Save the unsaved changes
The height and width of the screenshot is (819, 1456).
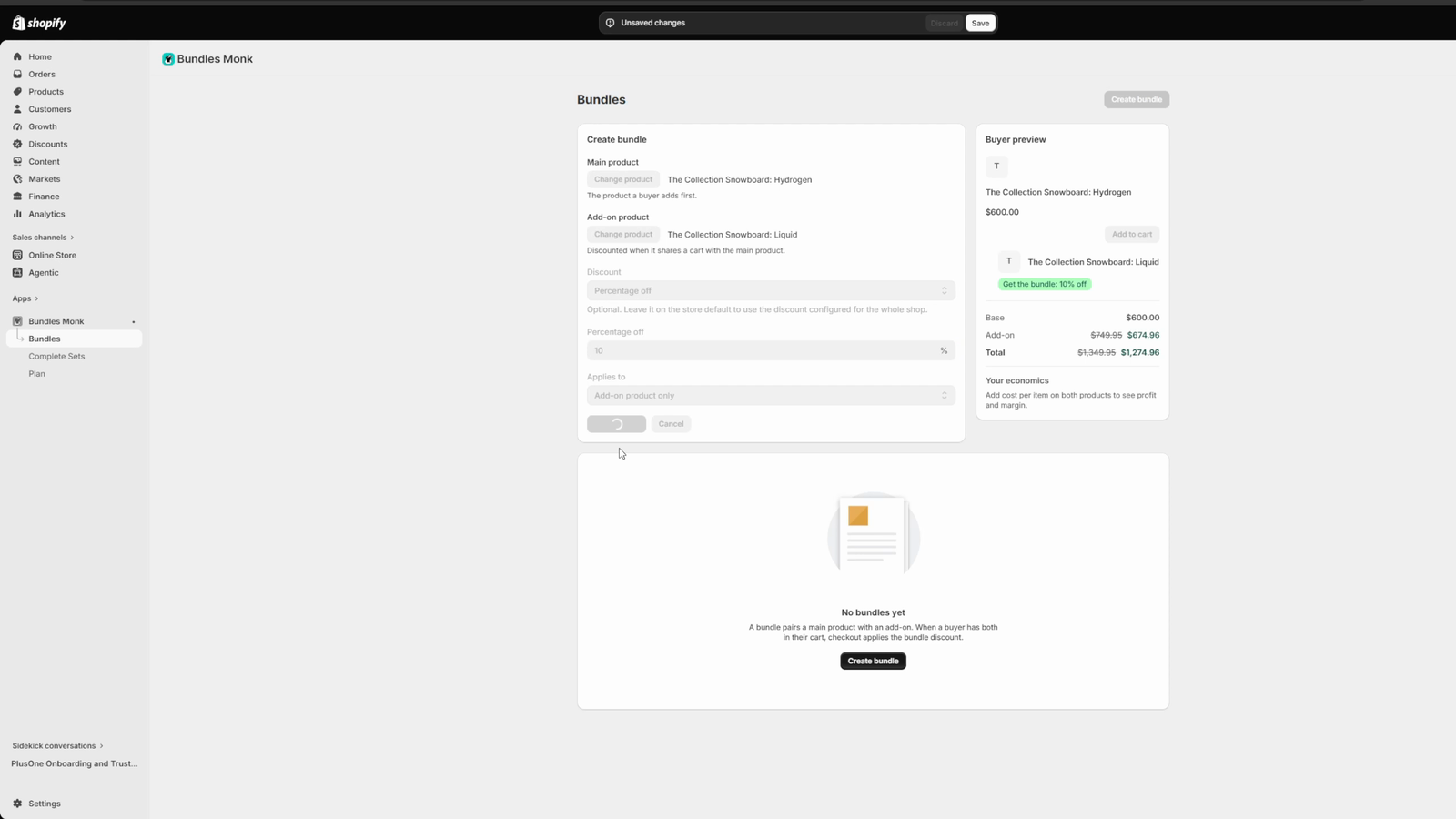980,23
